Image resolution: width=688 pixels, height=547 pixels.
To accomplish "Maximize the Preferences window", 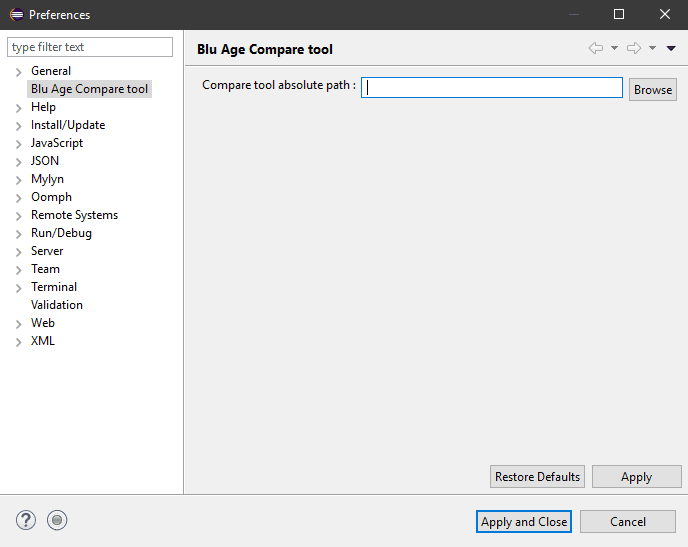I will coord(619,14).
